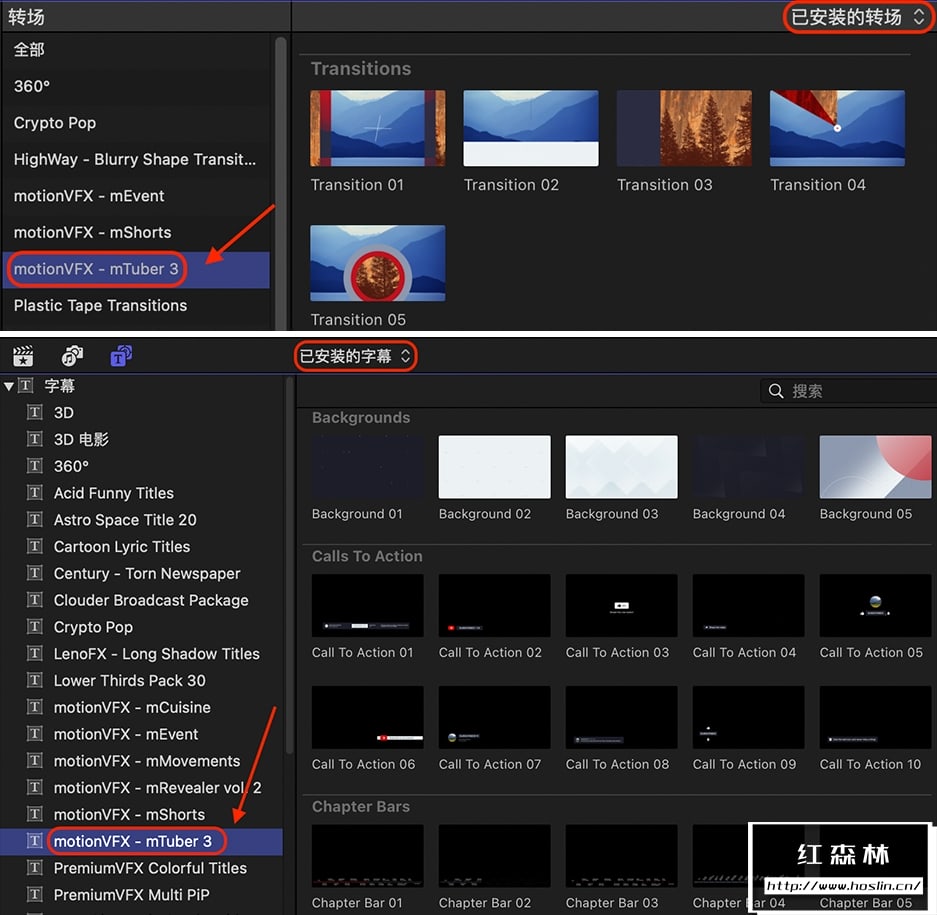Select the 360° titles category
Viewport: 937px width, 915px height.
coord(142,466)
